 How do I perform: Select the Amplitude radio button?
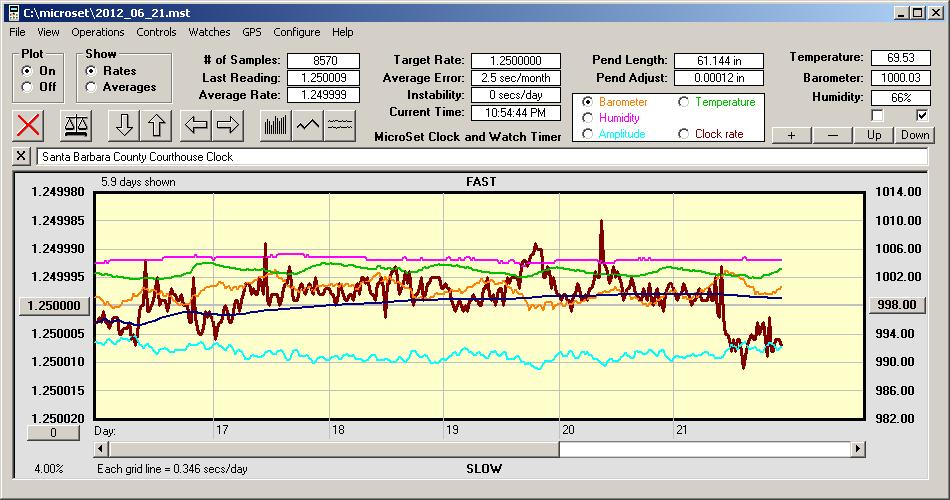coord(587,134)
